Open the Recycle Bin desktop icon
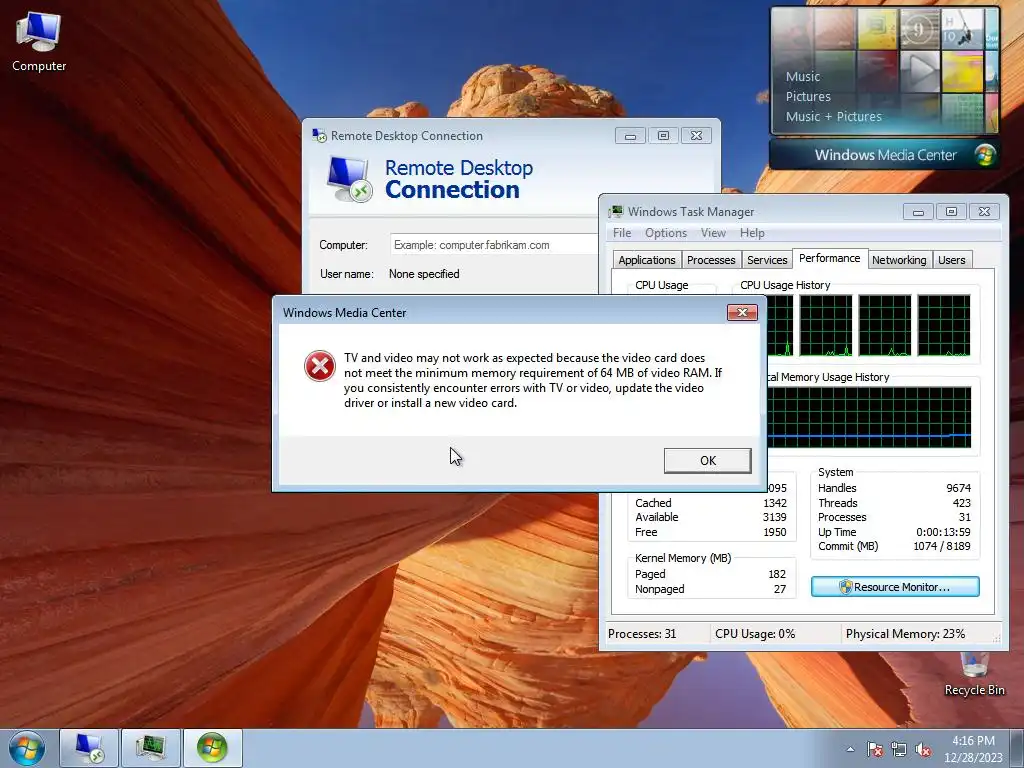Image resolution: width=1024 pixels, height=768 pixels. point(974,675)
